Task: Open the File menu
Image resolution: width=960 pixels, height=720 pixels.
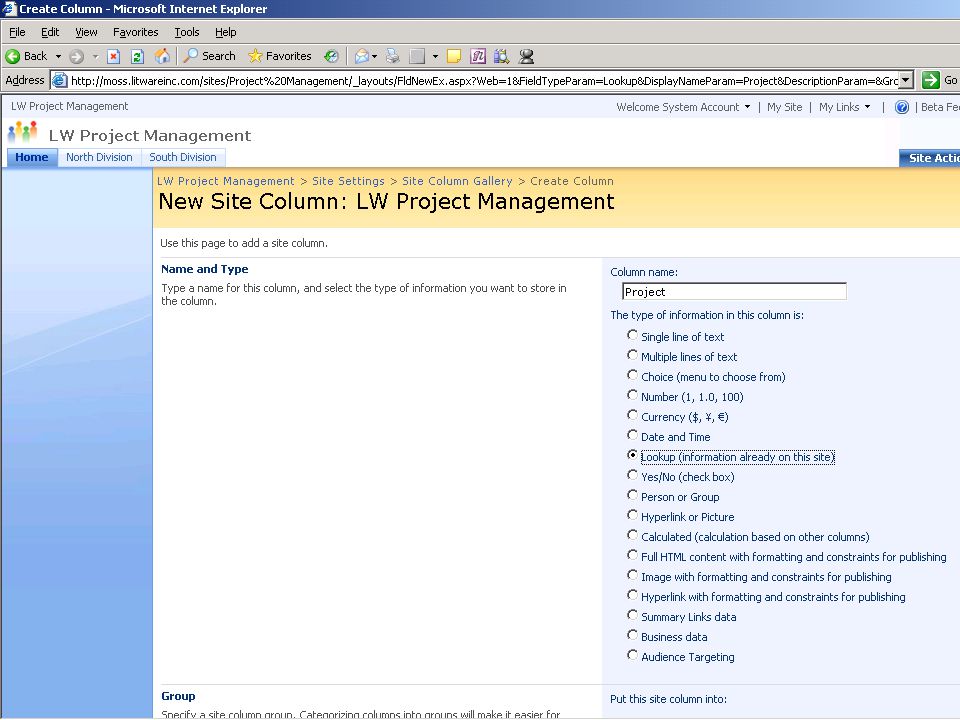Action: click(17, 32)
